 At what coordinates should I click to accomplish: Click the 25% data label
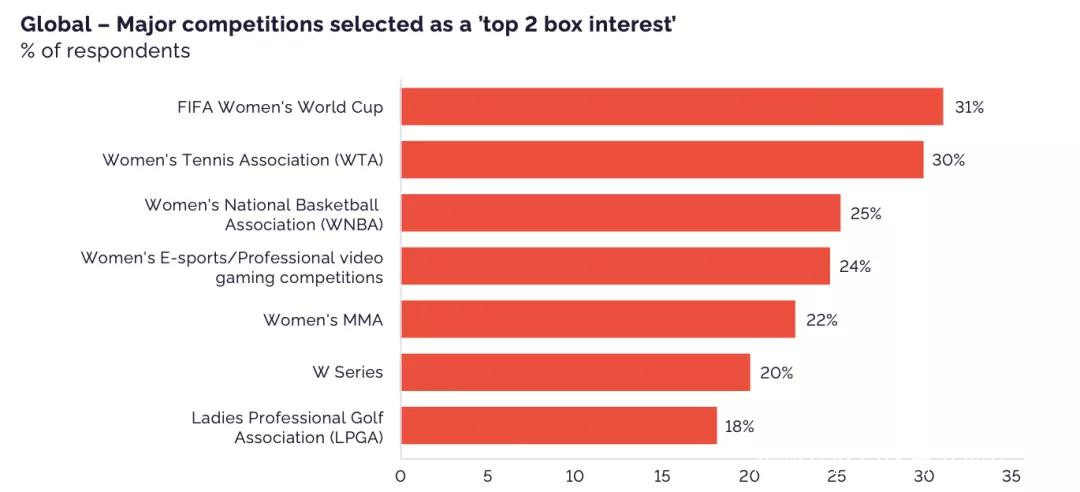click(x=866, y=213)
